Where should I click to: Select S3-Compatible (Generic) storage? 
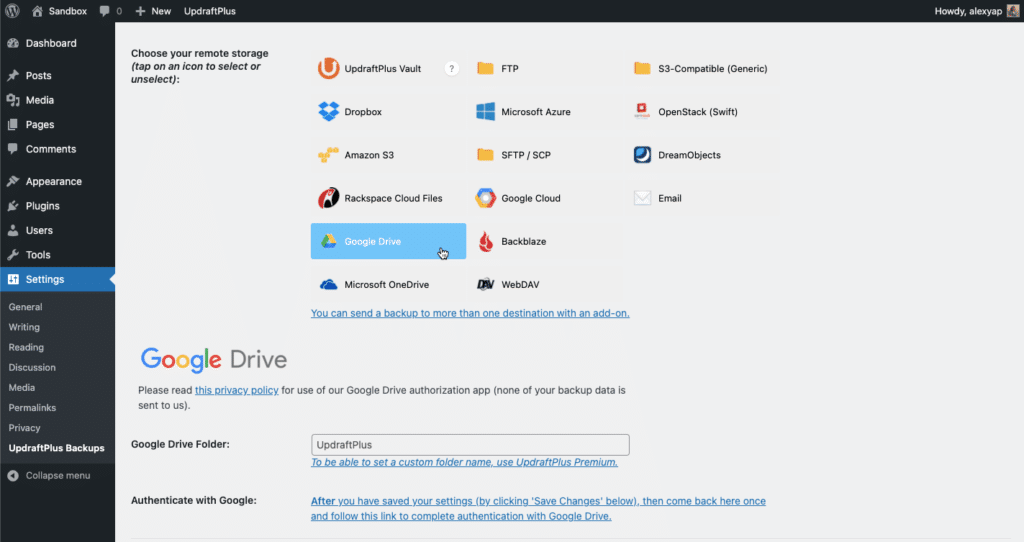701,69
